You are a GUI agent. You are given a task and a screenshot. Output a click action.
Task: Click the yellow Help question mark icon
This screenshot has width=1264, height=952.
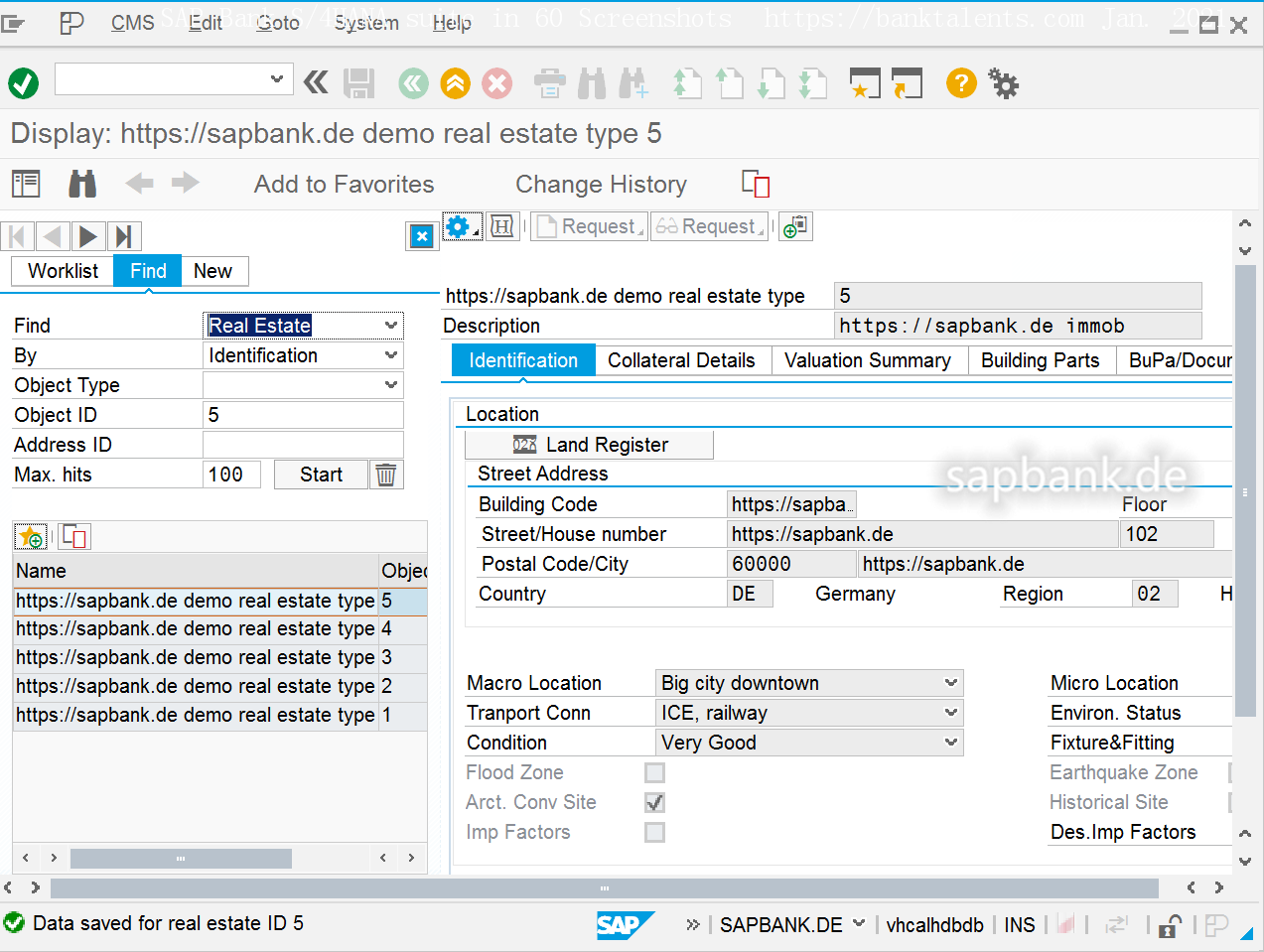coord(961,83)
